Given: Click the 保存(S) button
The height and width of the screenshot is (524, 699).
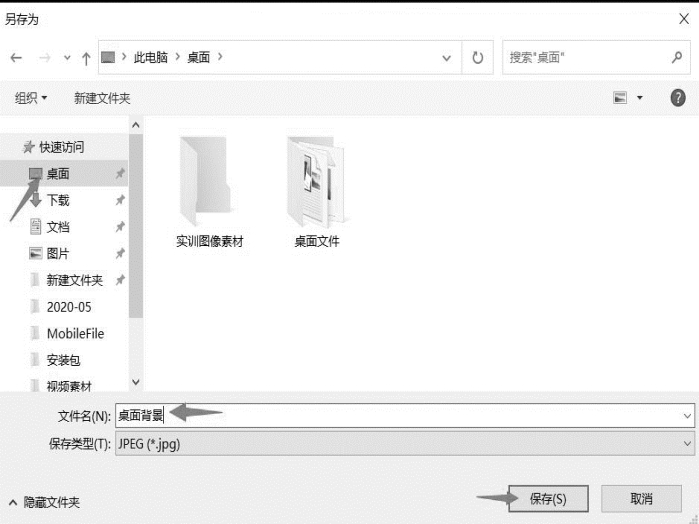Looking at the screenshot, I should point(548,499).
